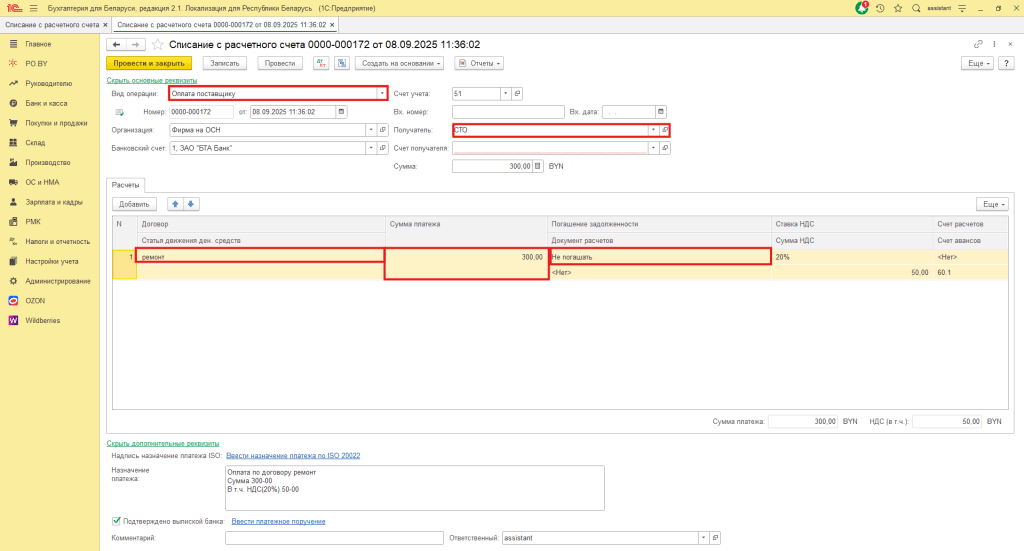Open the help question mark button

(x=1006, y=63)
